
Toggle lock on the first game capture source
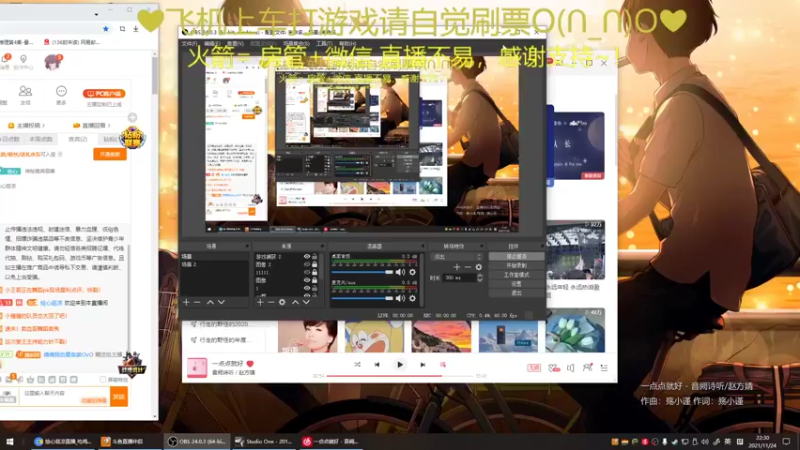coord(314,257)
